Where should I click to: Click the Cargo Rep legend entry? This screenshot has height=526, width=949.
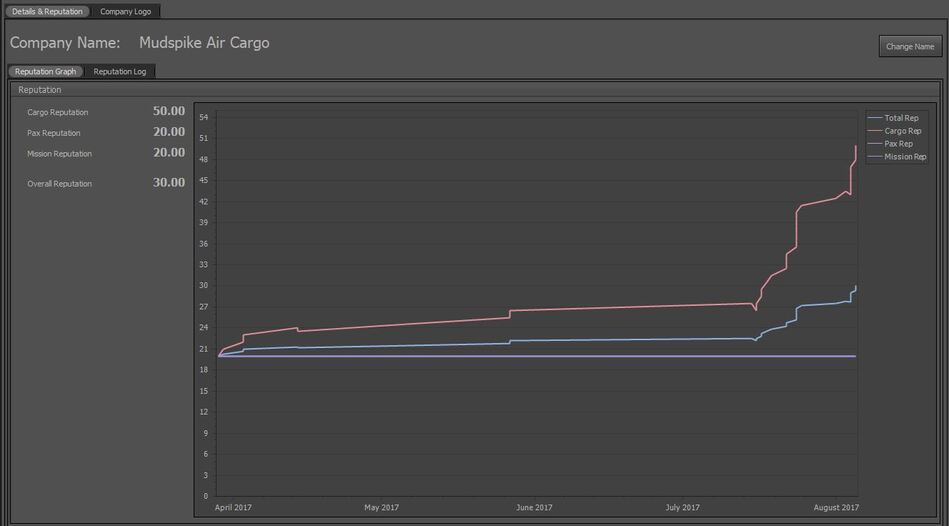click(x=902, y=131)
